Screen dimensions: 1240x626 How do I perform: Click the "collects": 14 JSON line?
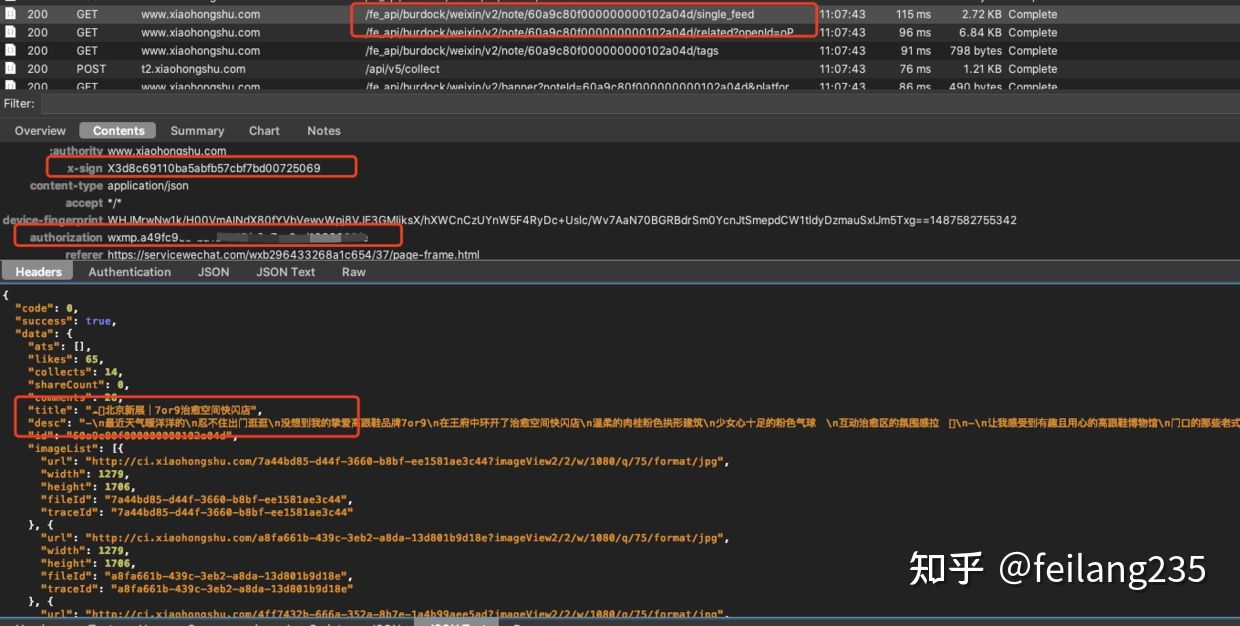(75, 372)
